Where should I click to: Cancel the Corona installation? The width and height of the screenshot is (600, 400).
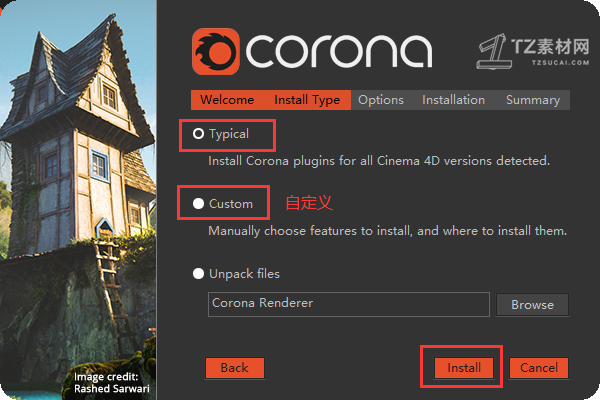pos(539,368)
